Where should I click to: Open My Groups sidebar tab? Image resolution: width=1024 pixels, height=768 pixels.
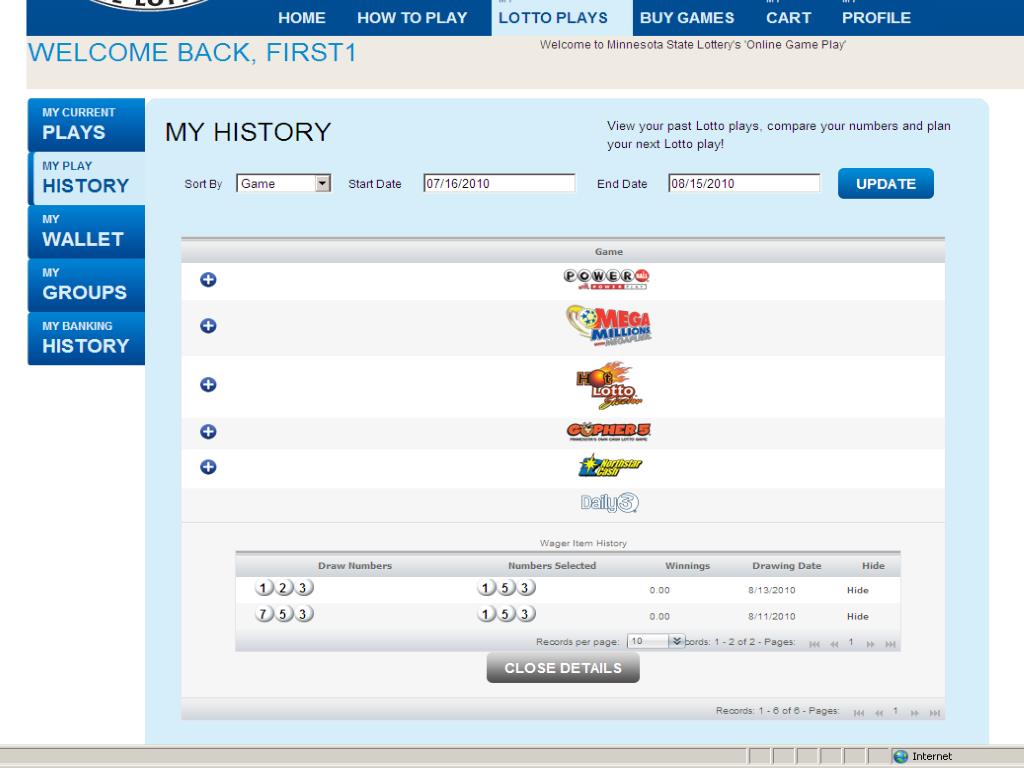pos(86,285)
